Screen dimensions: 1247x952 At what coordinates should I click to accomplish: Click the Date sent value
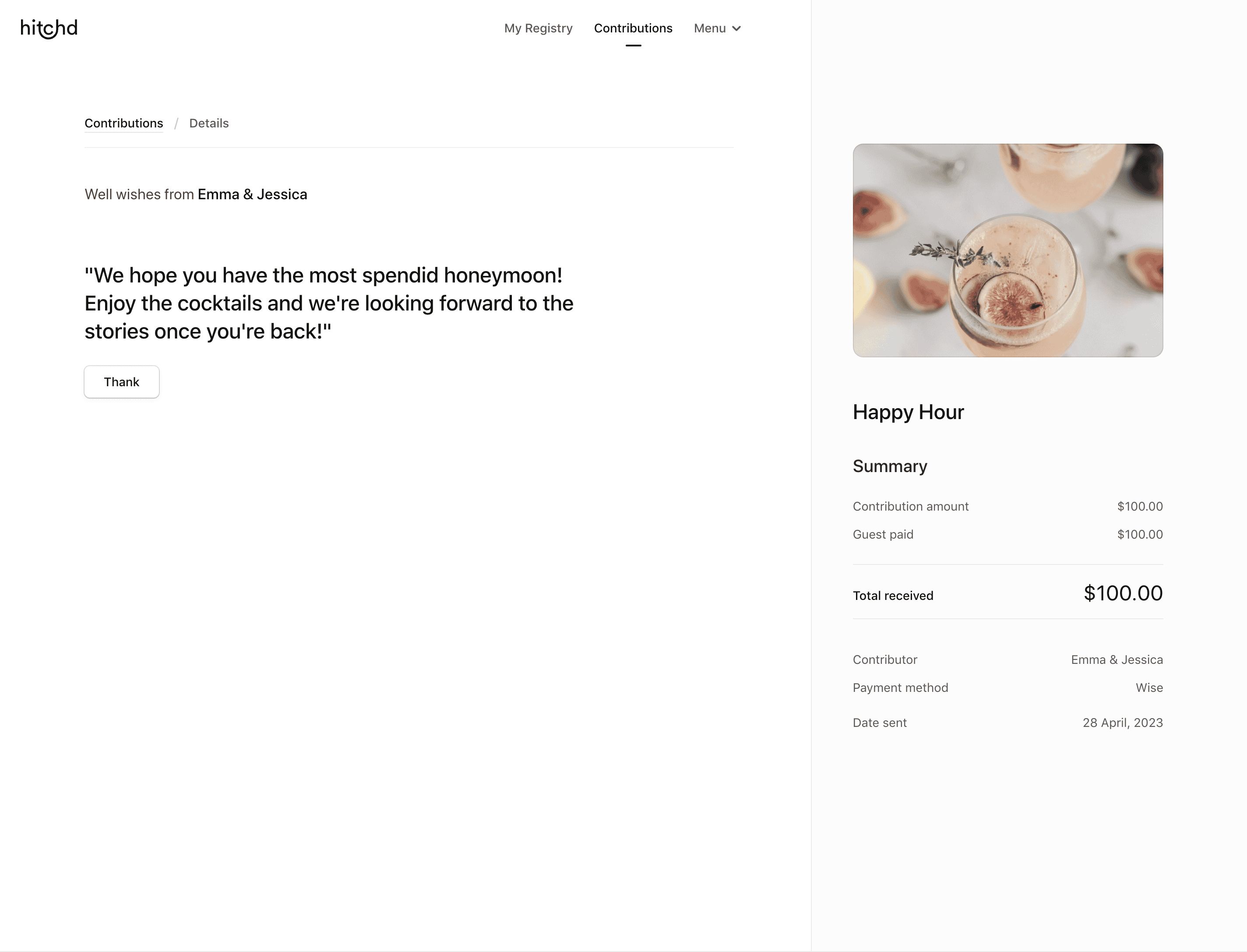(1122, 723)
